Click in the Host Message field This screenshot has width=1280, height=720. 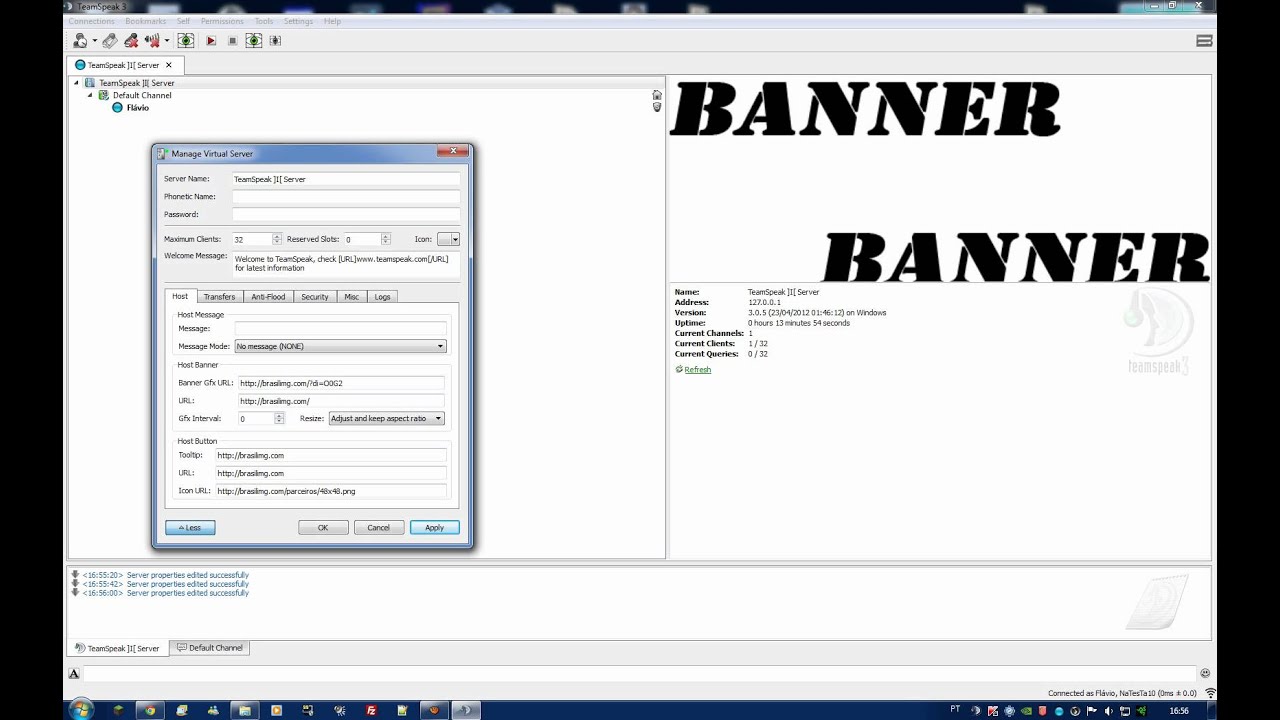coord(340,329)
